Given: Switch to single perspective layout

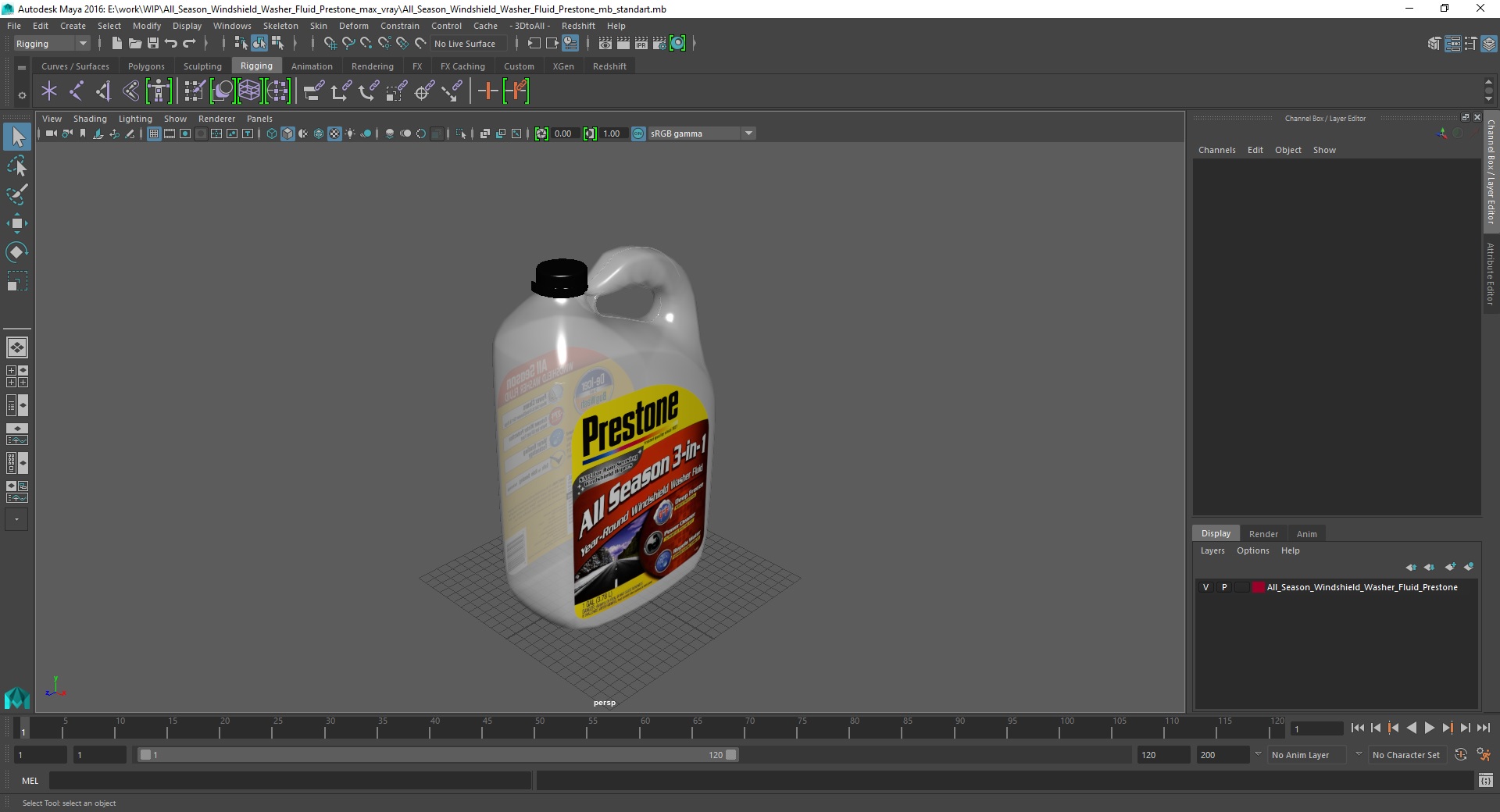Looking at the screenshot, I should point(17,347).
